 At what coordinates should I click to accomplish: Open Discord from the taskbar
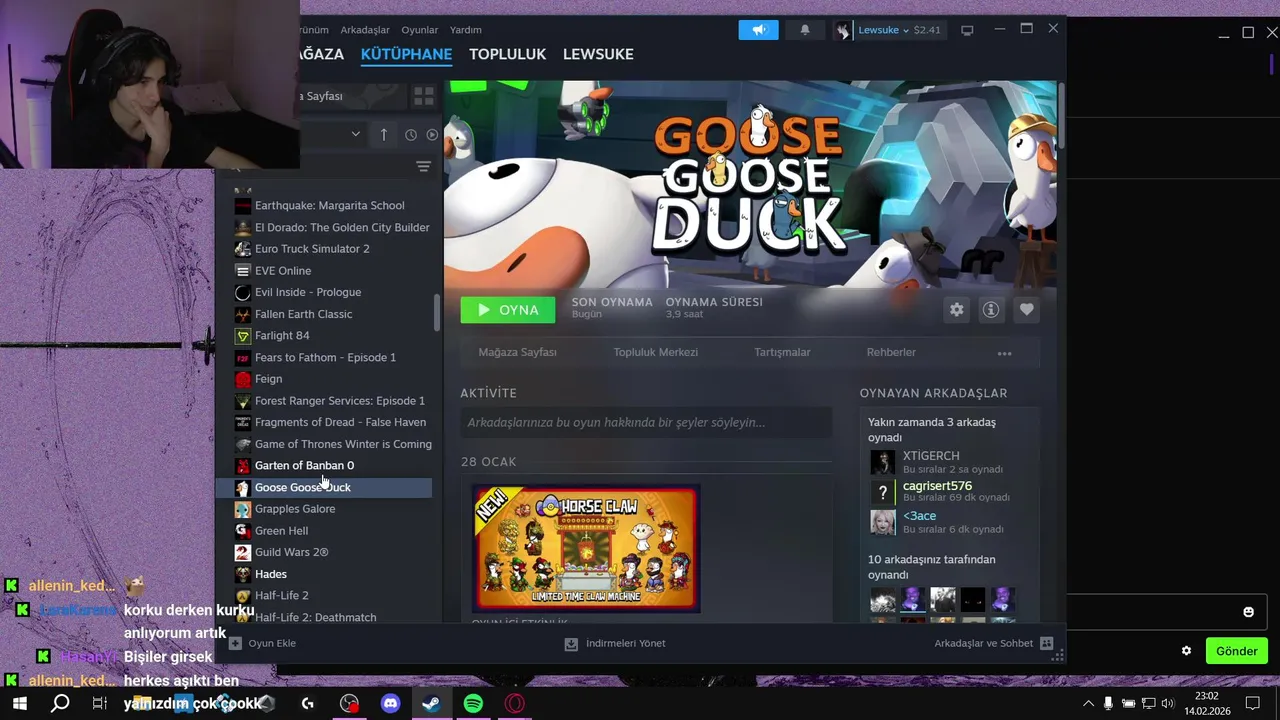(x=391, y=704)
